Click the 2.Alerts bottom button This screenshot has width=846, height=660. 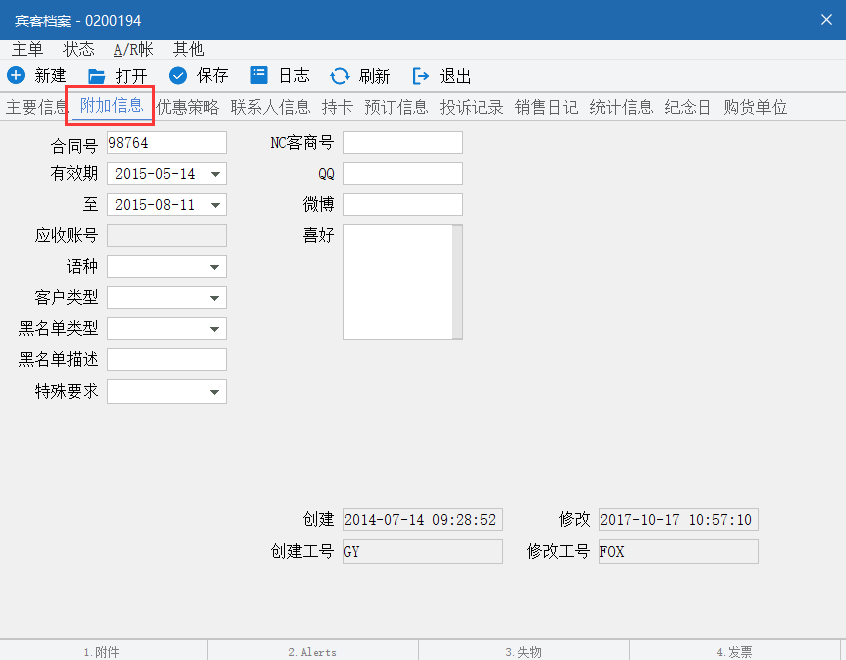[312, 651]
